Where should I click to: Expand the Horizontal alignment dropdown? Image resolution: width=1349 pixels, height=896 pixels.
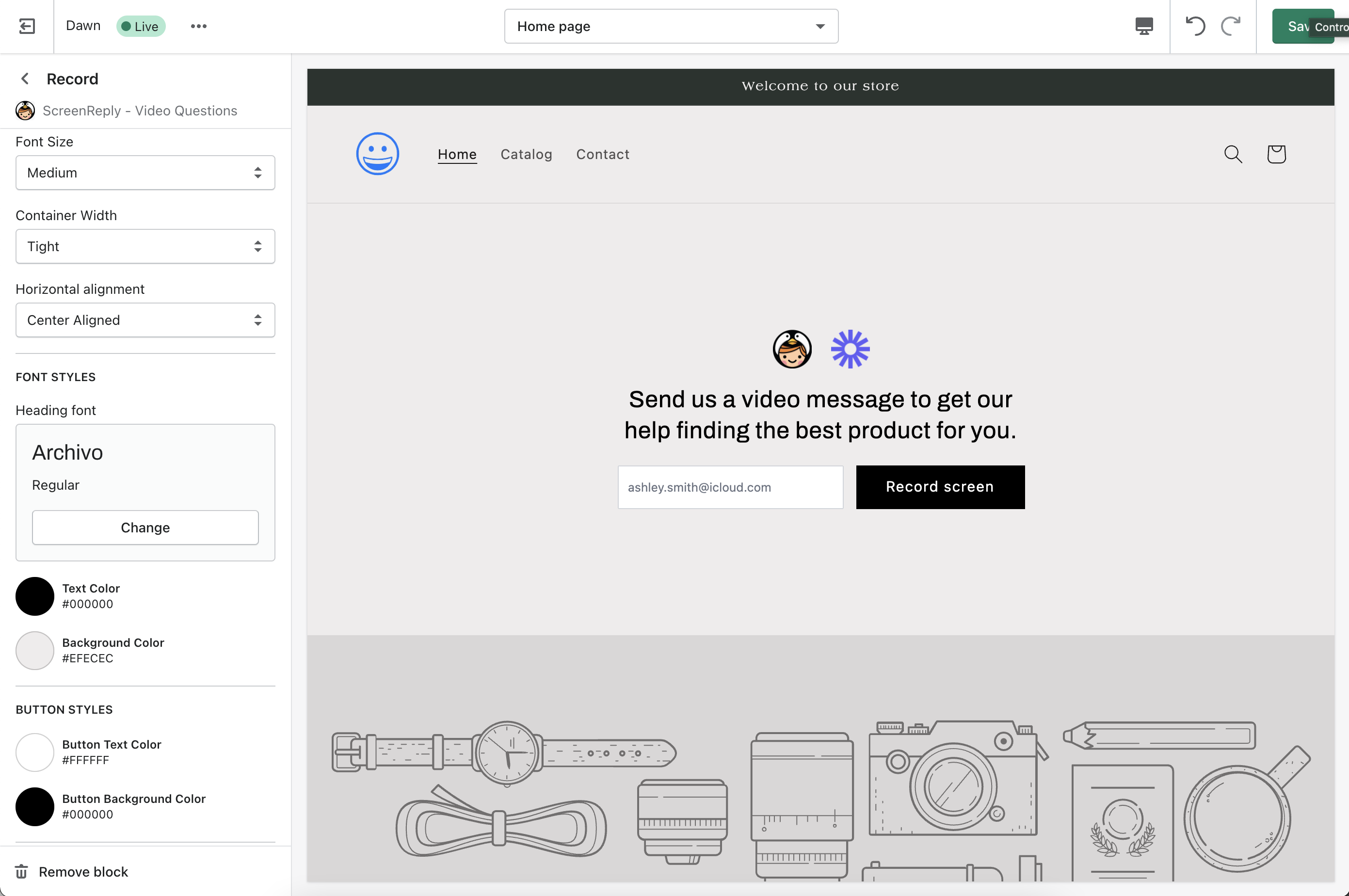[x=145, y=320]
